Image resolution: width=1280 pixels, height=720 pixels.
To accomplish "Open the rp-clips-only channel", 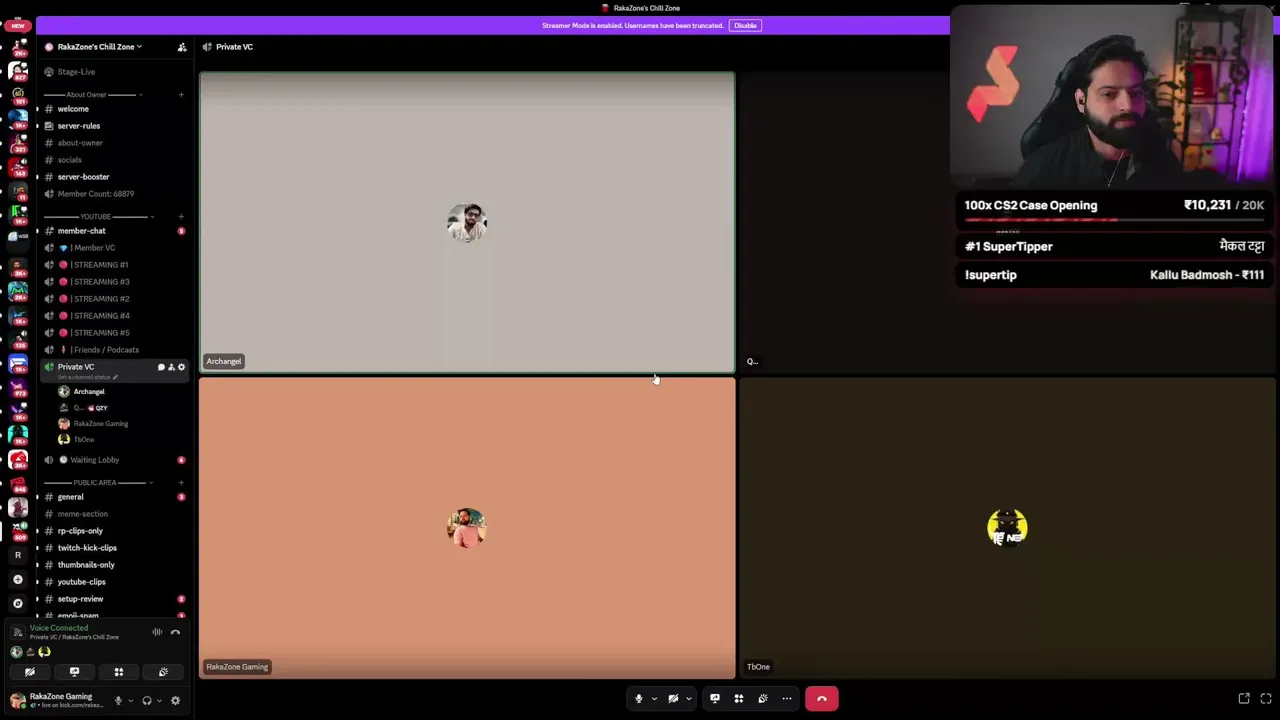I will [x=80, y=531].
